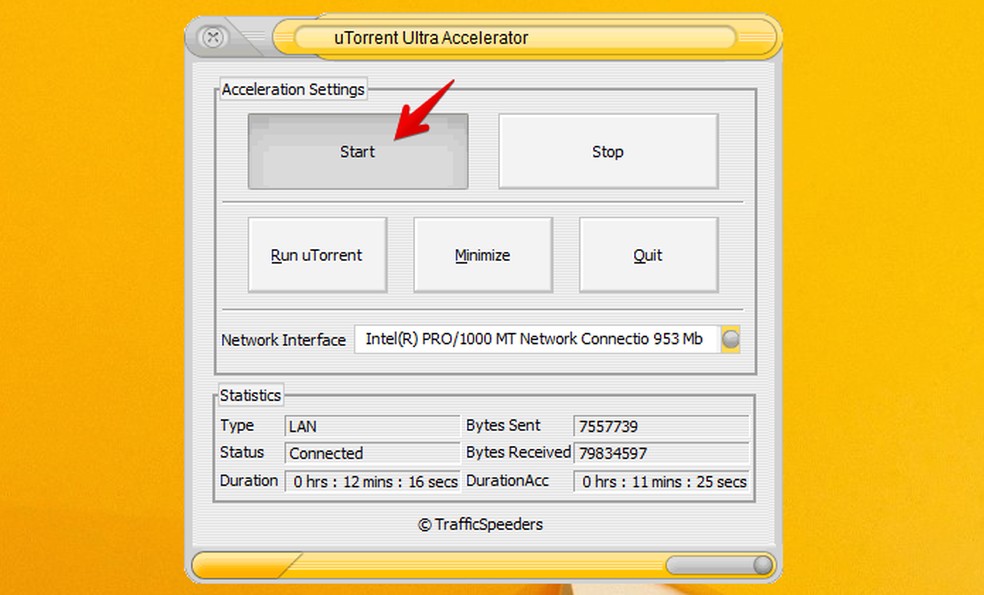
Task: Click the Acceleration Settings group label
Action: point(292,89)
